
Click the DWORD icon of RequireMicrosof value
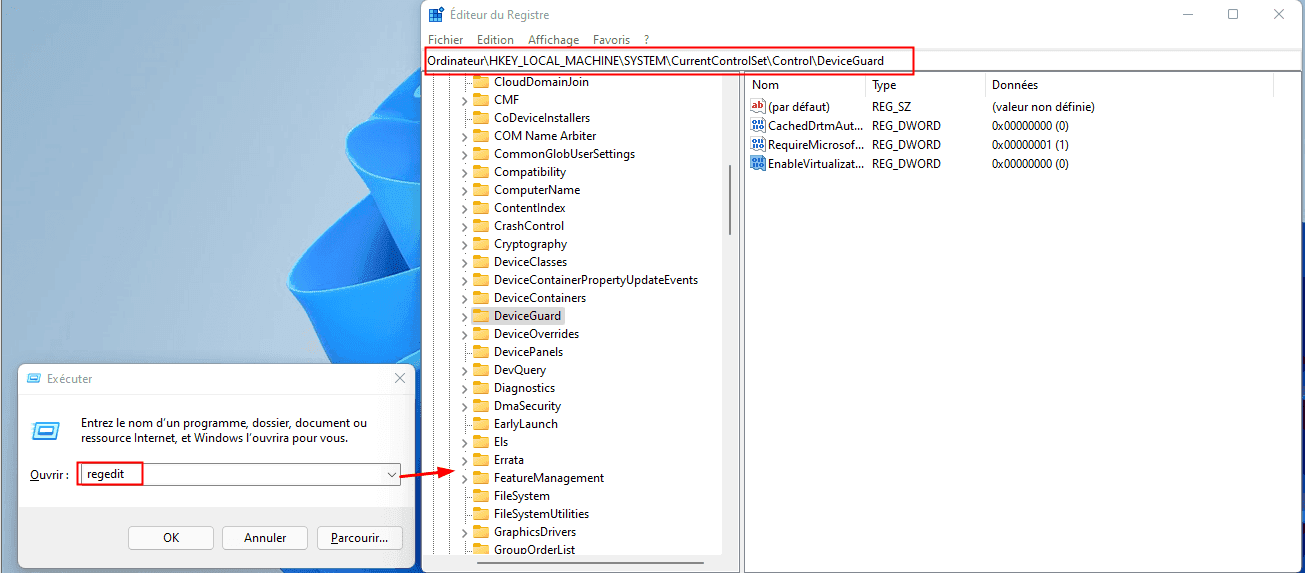pos(758,144)
